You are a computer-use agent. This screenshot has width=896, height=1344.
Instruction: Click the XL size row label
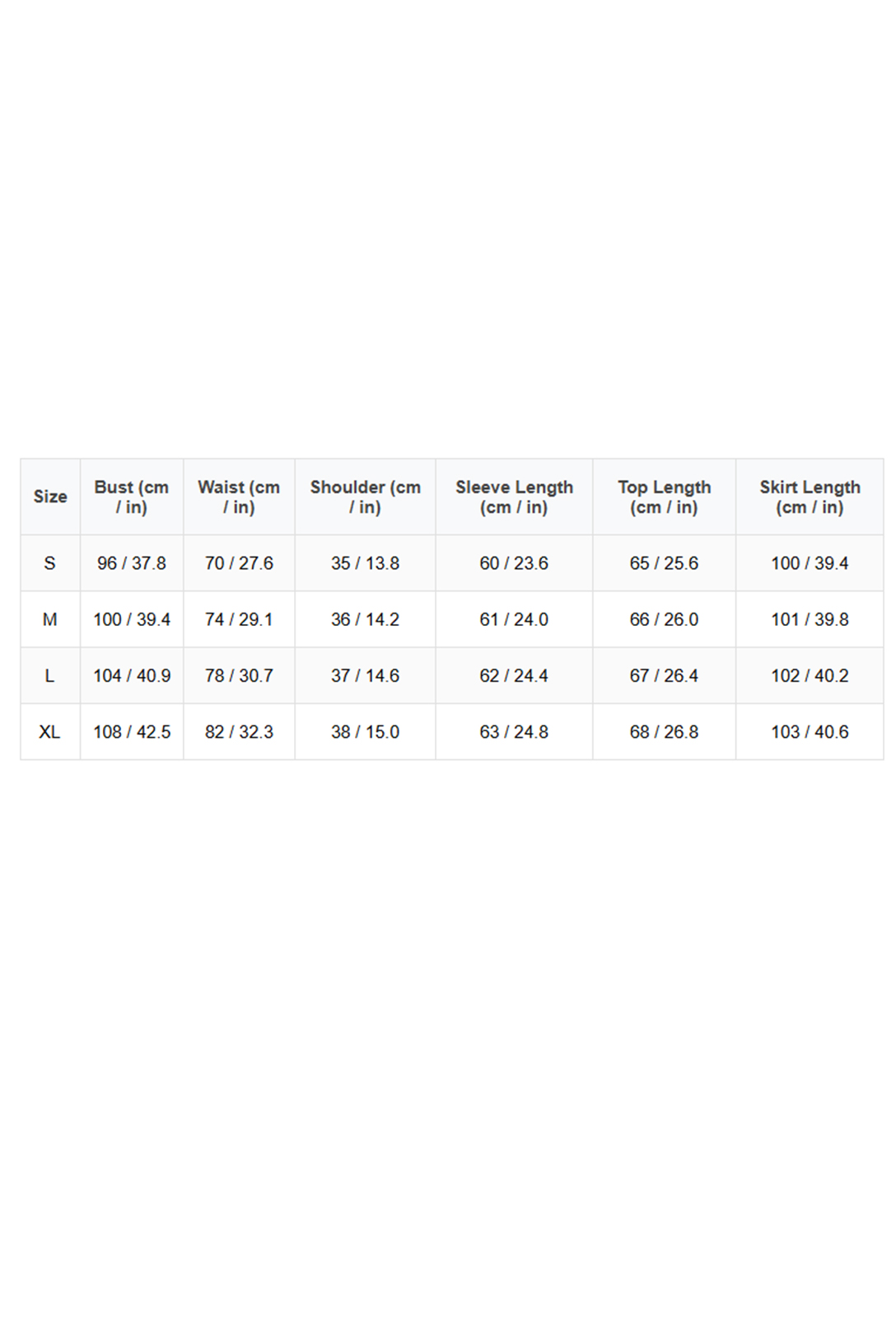click(50, 731)
